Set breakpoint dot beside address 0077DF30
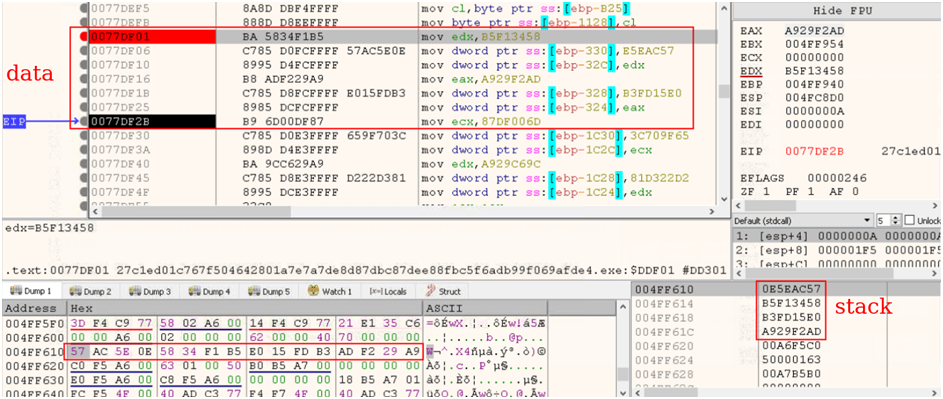Viewport: 943px width, 399px height. [84, 135]
